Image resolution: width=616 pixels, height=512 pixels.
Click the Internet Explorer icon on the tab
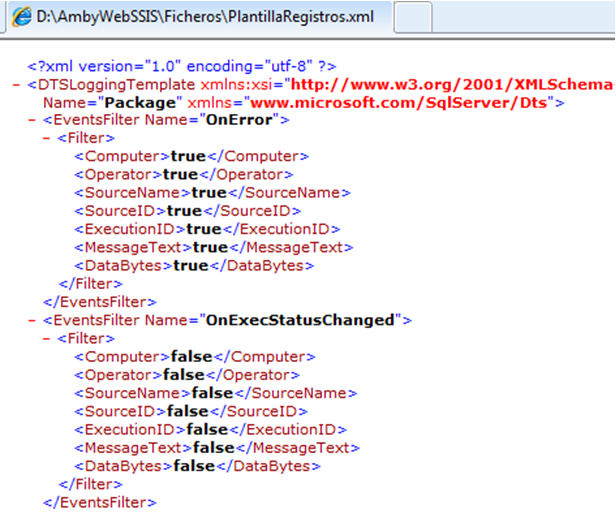tap(19, 17)
